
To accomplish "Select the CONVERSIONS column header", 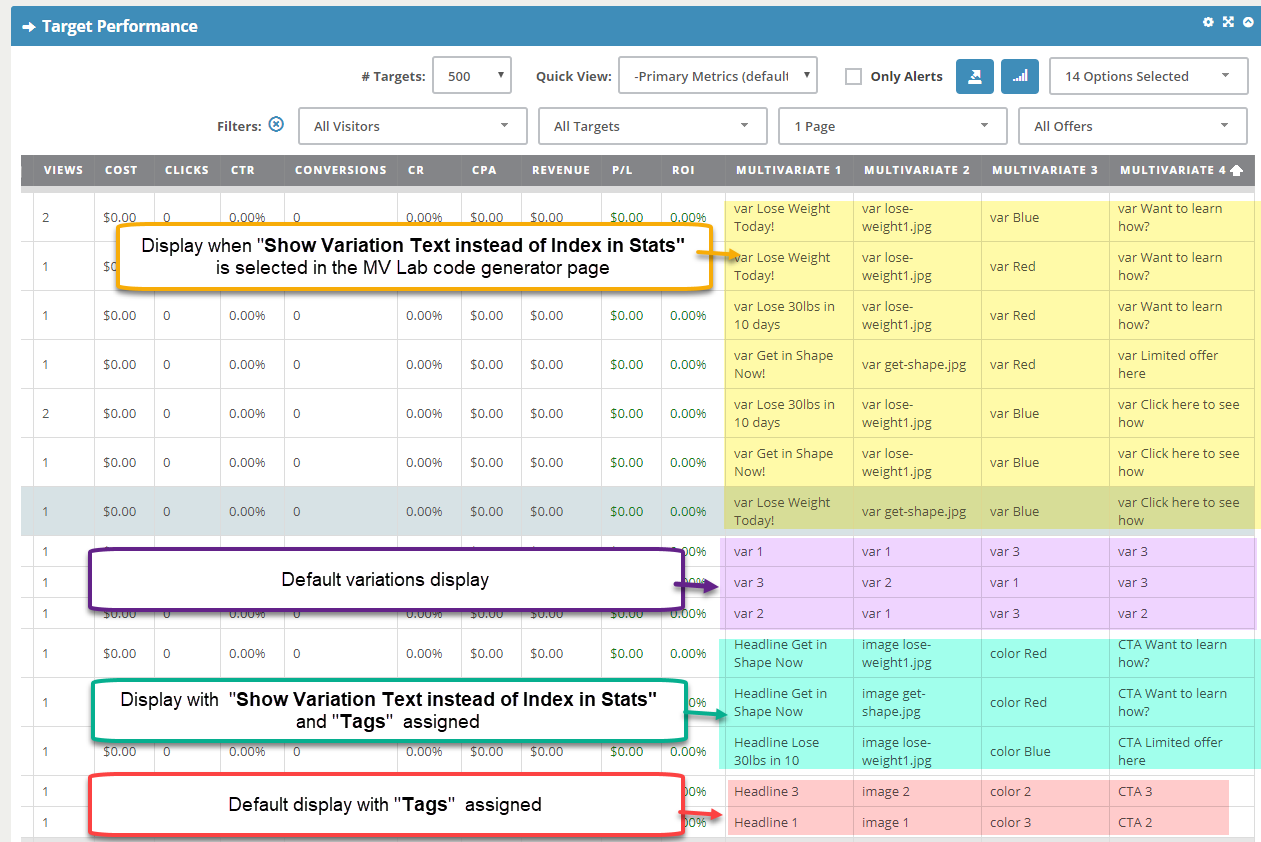I will click(x=340, y=170).
